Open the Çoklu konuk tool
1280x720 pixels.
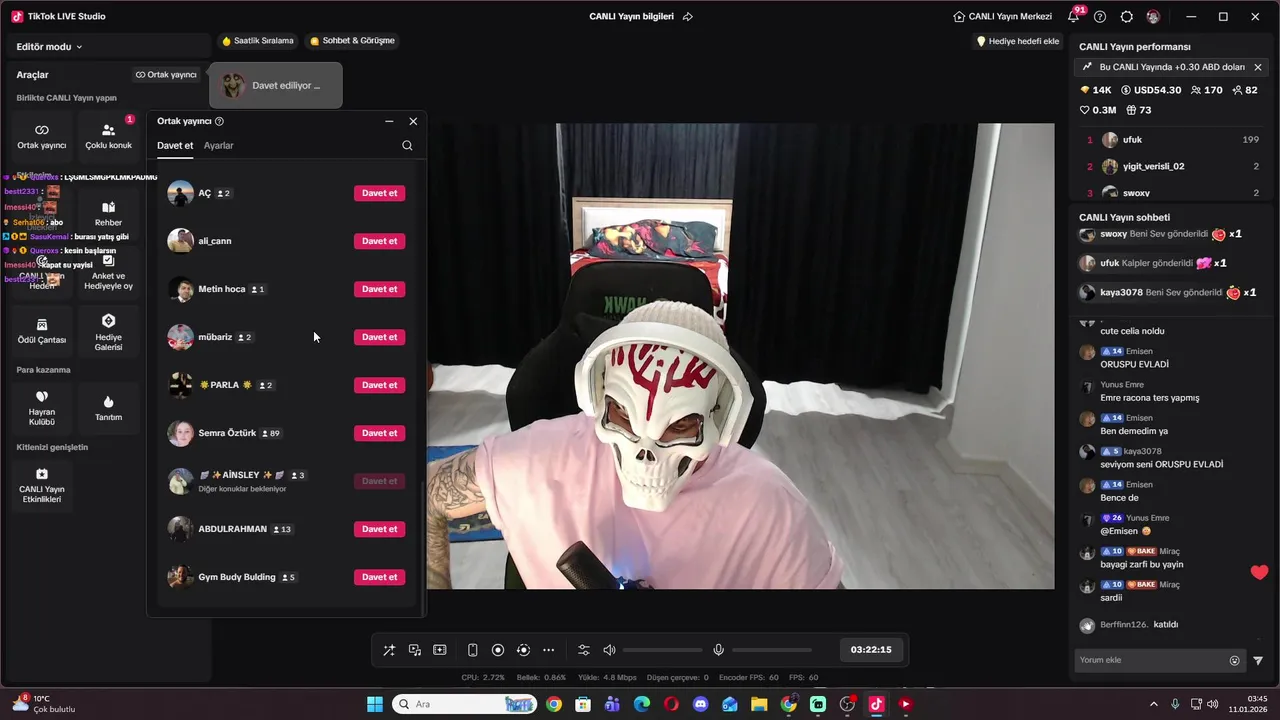[108, 137]
